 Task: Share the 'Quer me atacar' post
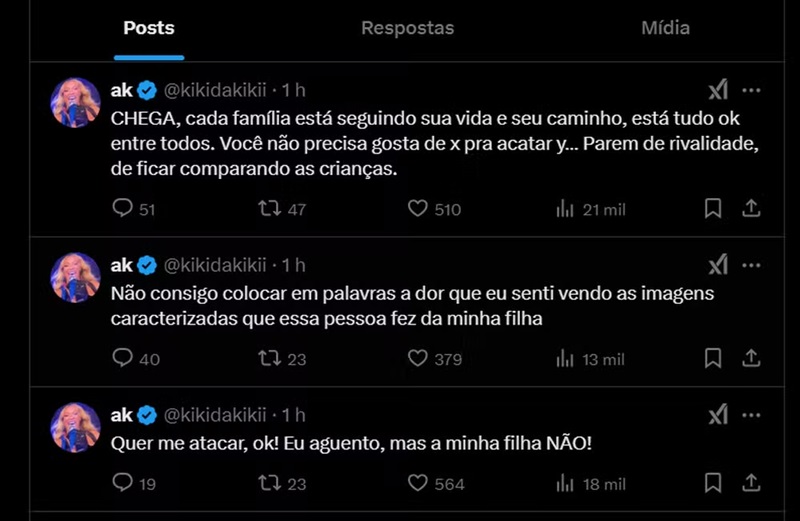point(751,483)
